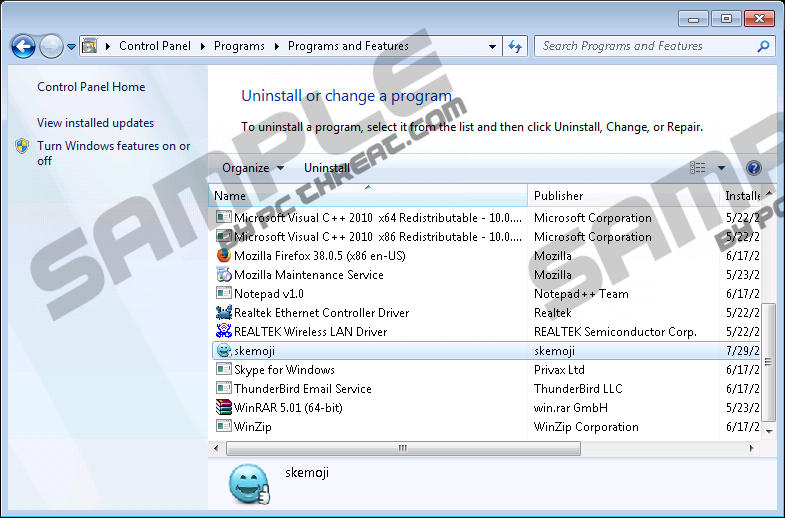Click the Uninstall toolbar button

point(327,168)
